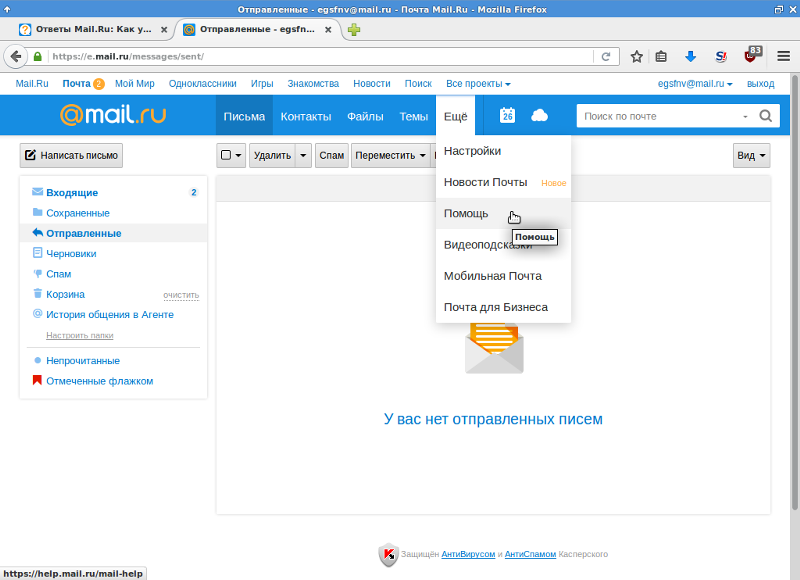The image size is (800, 580).
Task: Bookmark this page with the star icon
Action: click(x=636, y=57)
